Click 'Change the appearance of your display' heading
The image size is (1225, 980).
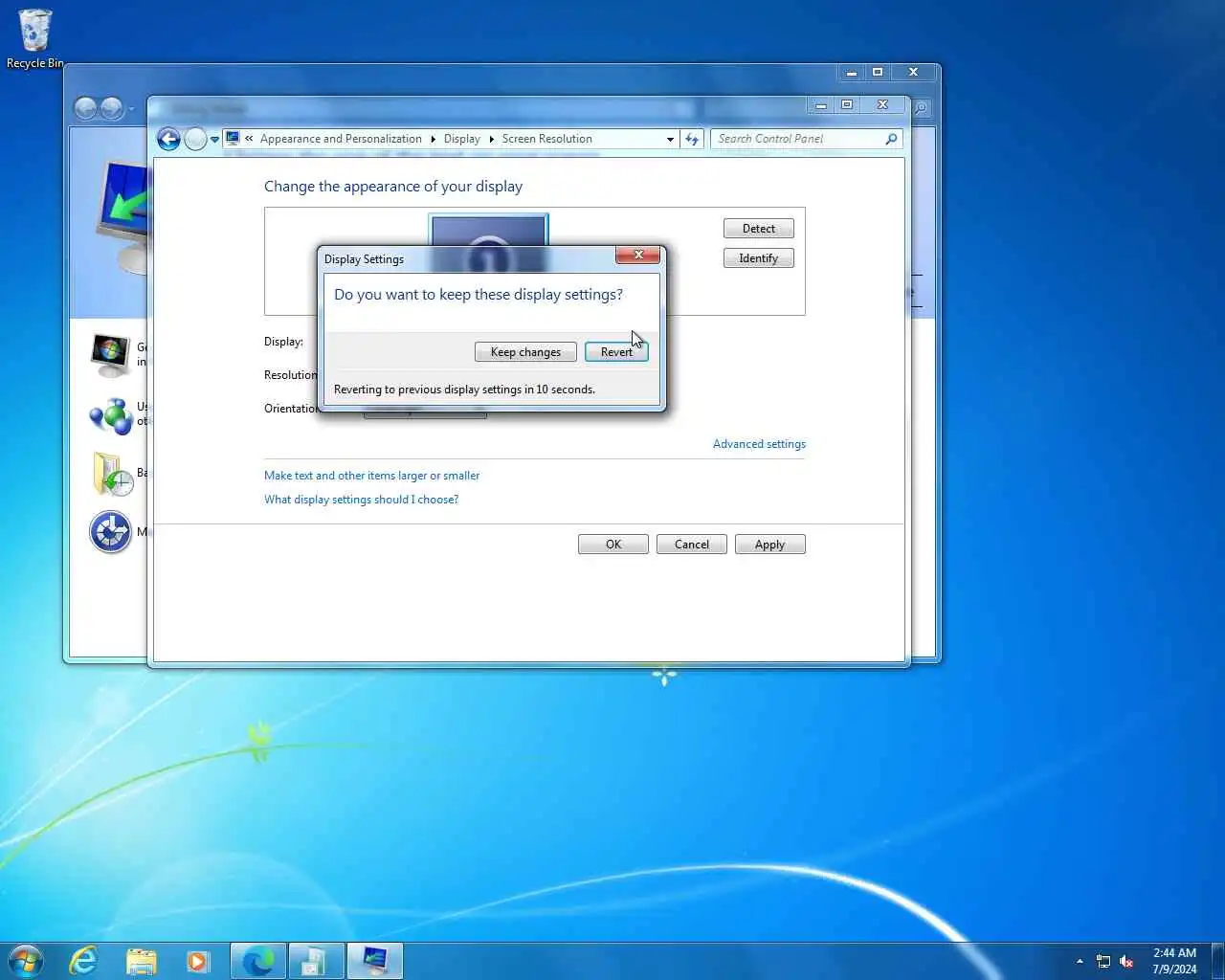point(393,187)
